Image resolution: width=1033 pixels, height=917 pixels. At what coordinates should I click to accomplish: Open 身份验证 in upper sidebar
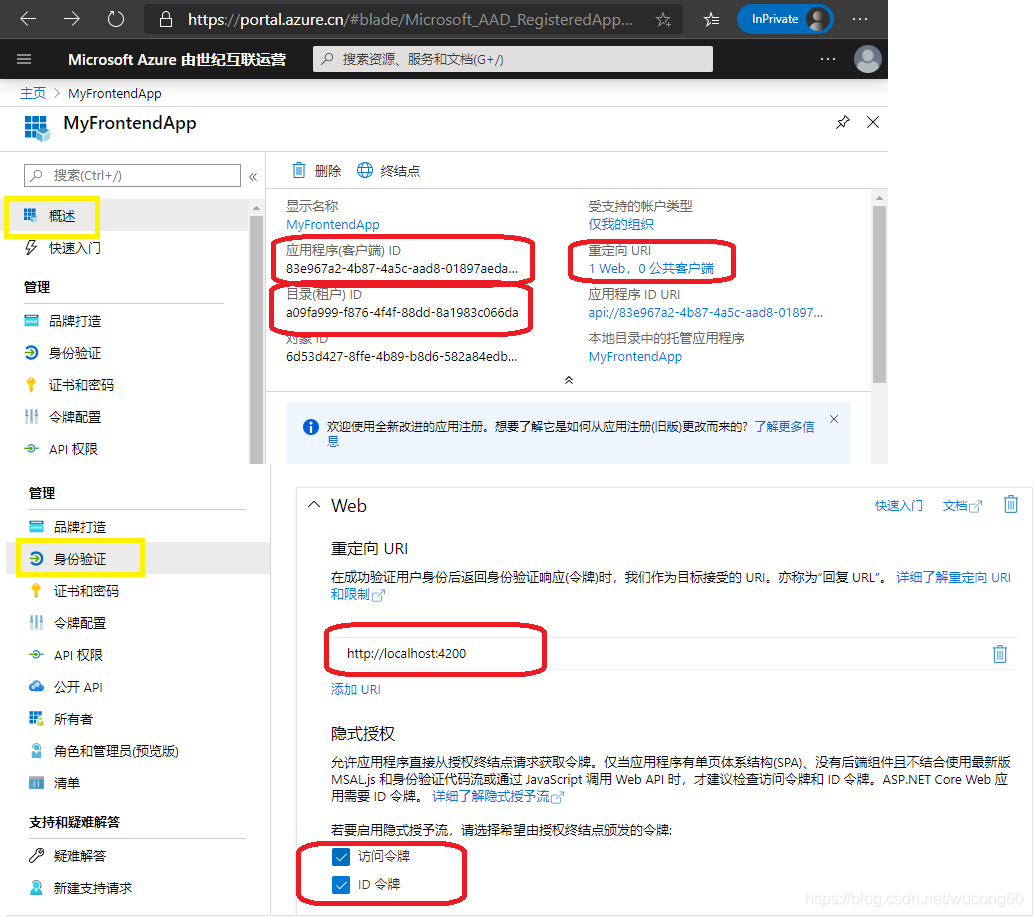63,353
